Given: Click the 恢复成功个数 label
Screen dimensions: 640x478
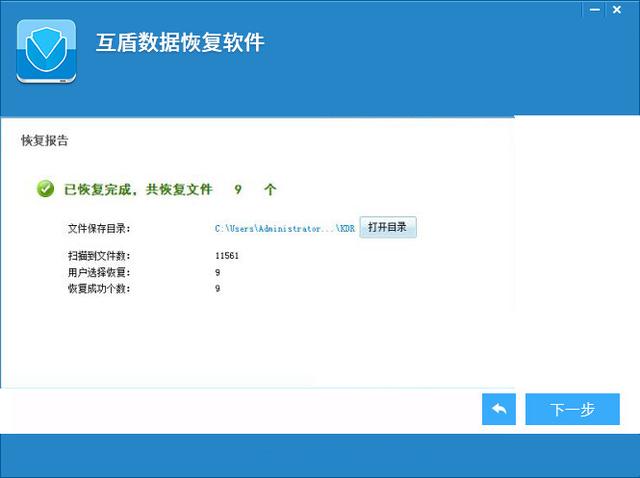Looking at the screenshot, I should click(x=99, y=289).
